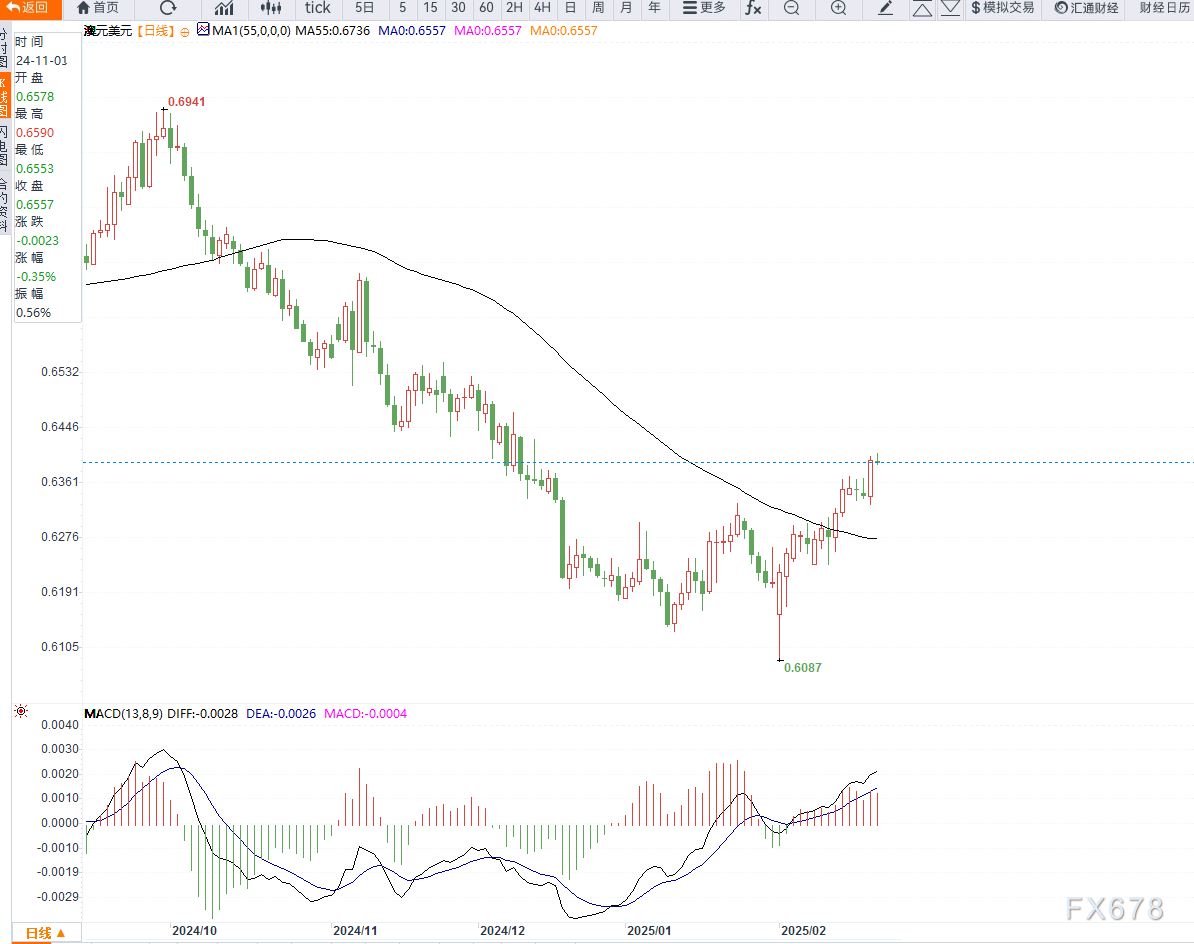Image resolution: width=1194 pixels, height=944 pixels.
Task: Expand the 更多 more menu
Action: [704, 8]
